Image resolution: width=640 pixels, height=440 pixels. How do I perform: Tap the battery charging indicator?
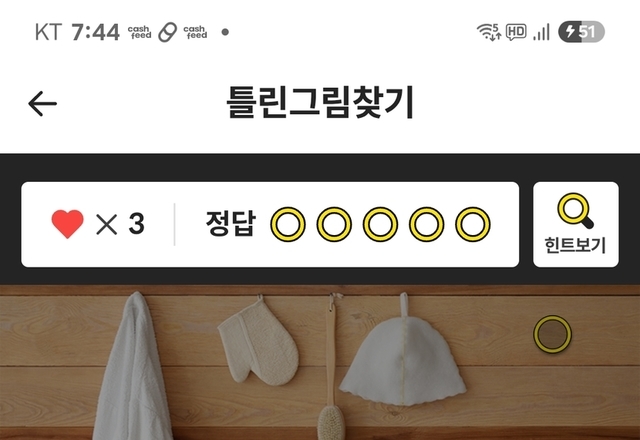point(581,32)
